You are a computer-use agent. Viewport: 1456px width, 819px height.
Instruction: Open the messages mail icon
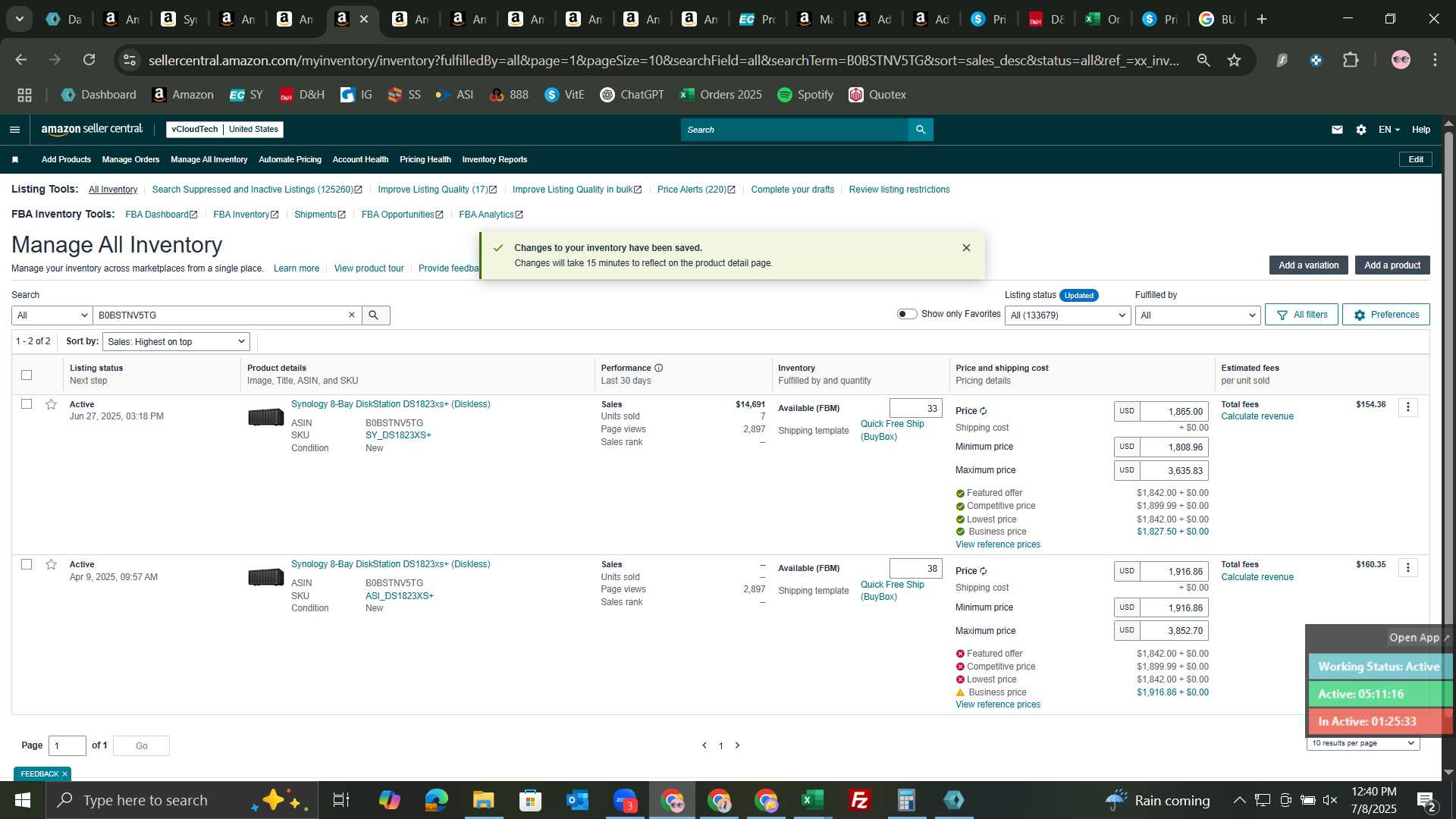coord(1337,130)
